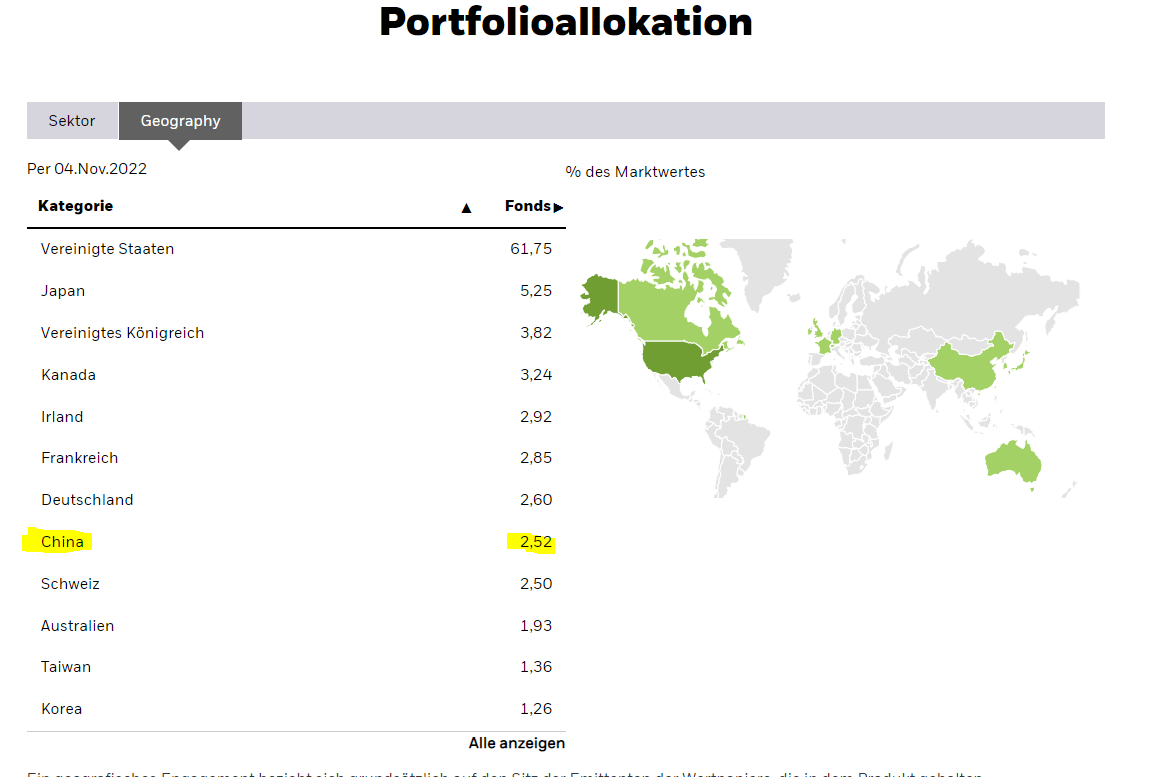The width and height of the screenshot is (1157, 777).
Task: Click Alaska on the world map
Action: click(600, 298)
